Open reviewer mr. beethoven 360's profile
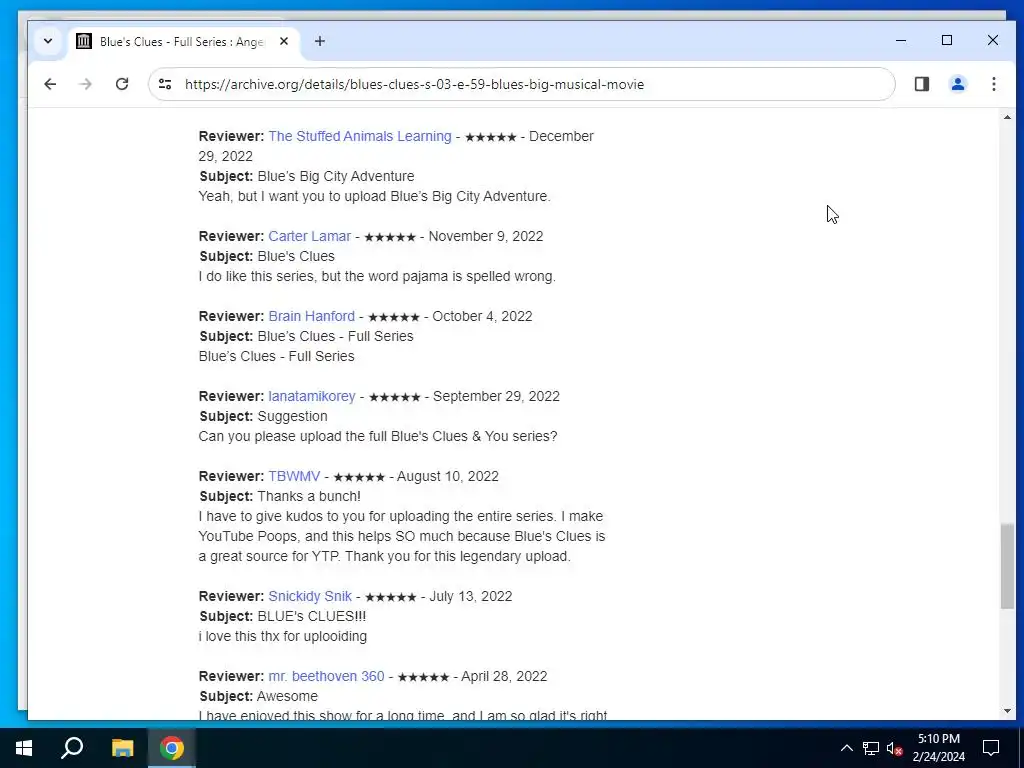 327,677
